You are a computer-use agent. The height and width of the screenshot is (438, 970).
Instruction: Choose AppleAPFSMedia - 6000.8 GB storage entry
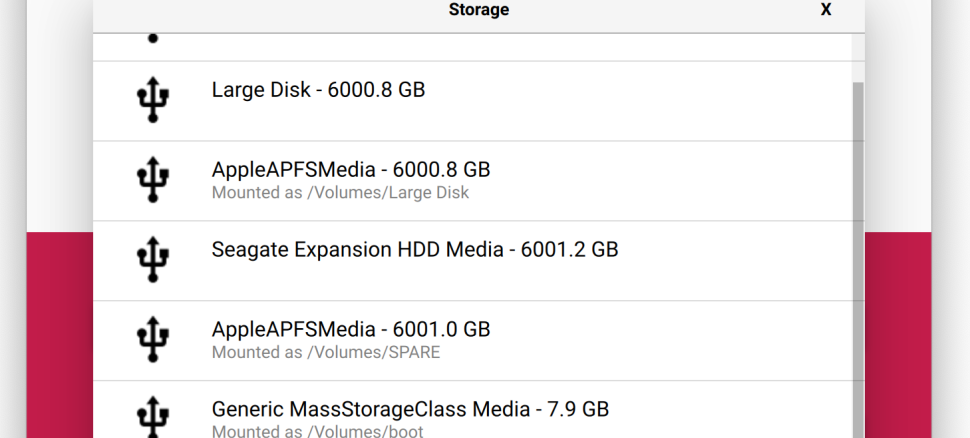473,181
